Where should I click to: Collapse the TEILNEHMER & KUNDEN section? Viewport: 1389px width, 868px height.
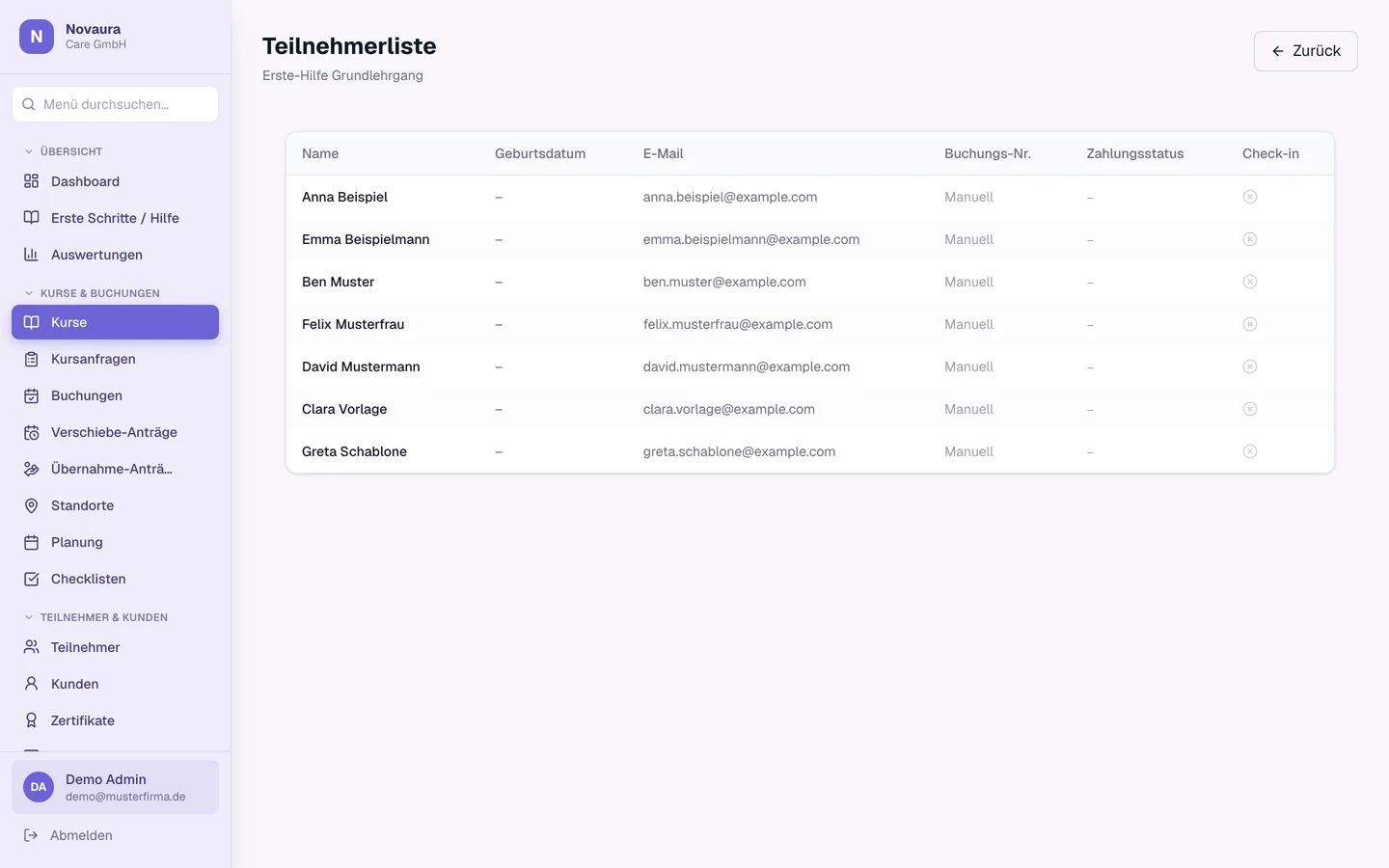[95, 617]
